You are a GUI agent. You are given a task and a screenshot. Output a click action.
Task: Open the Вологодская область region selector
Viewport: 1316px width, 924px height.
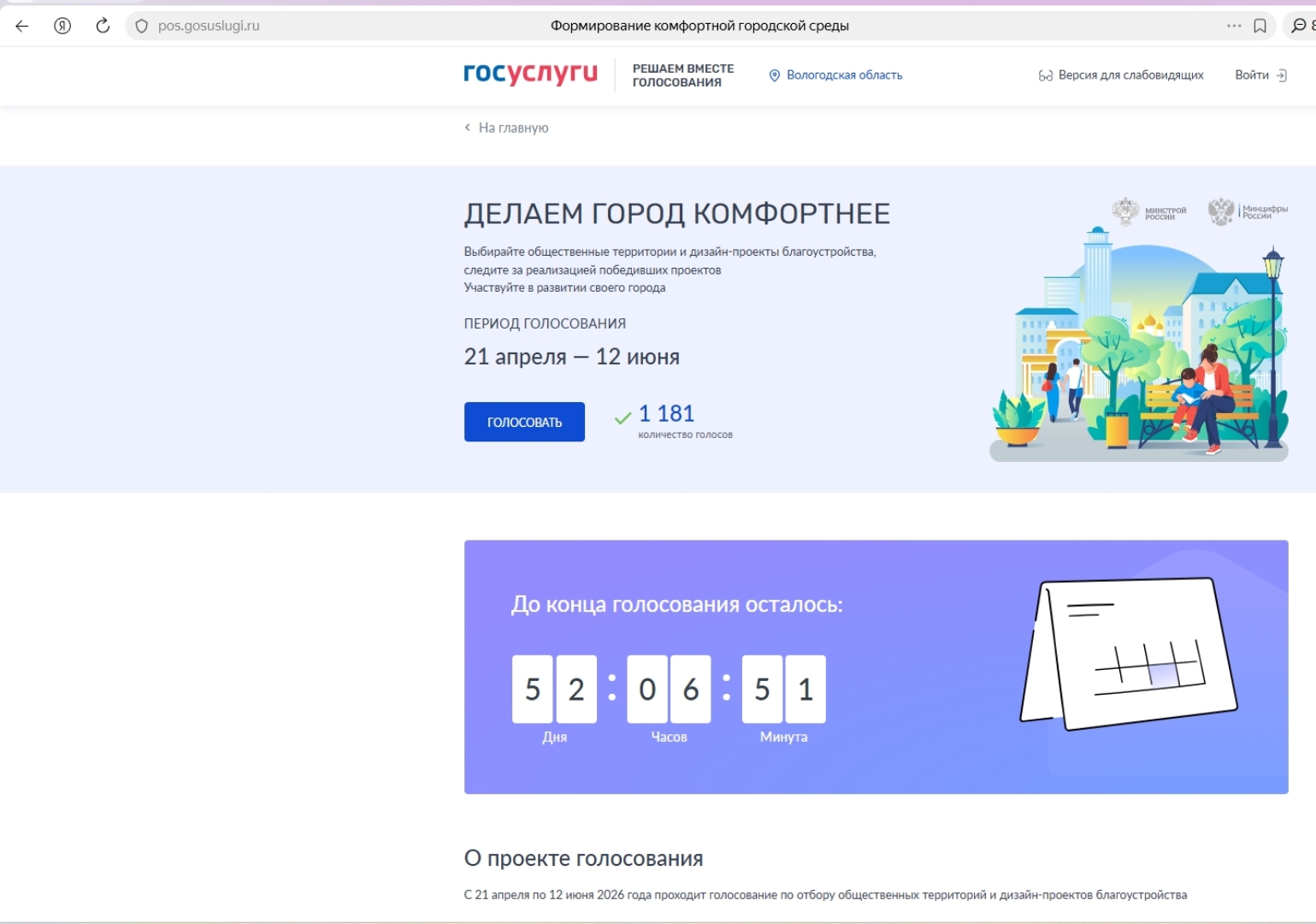844,75
